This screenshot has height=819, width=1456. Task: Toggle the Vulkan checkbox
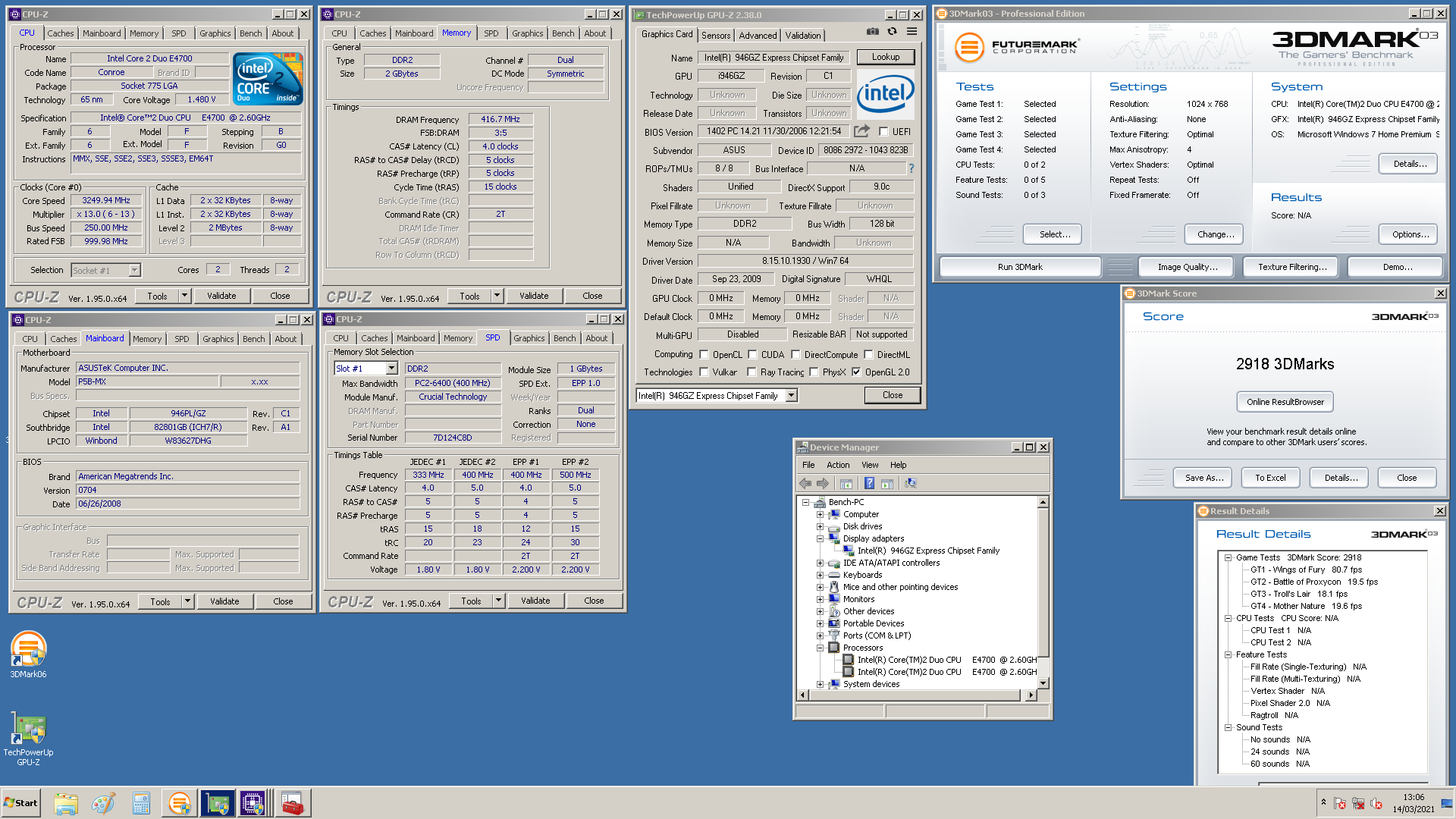click(x=704, y=372)
